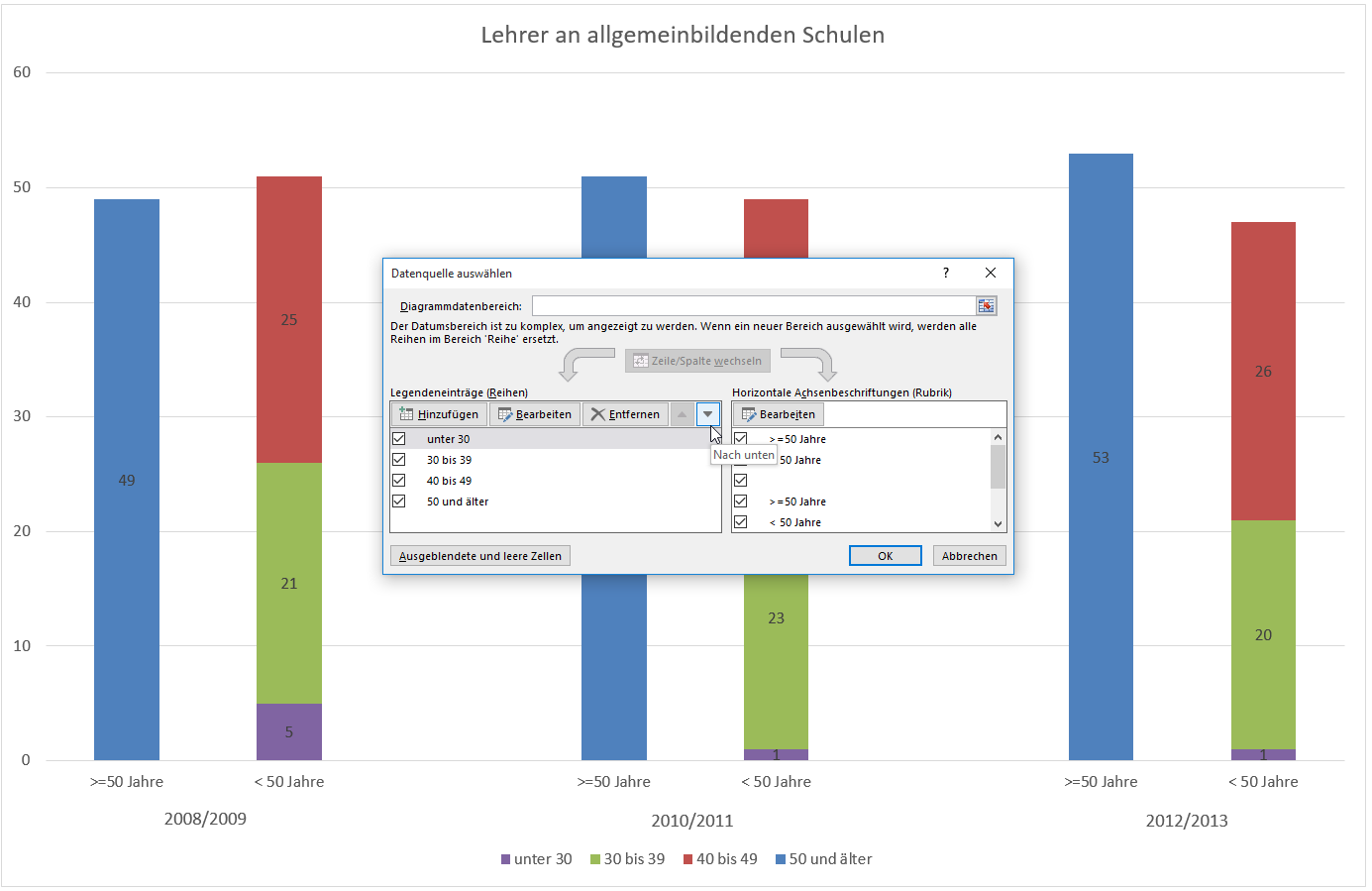Click inside the Diagrammdatenbereich field

pos(754,306)
